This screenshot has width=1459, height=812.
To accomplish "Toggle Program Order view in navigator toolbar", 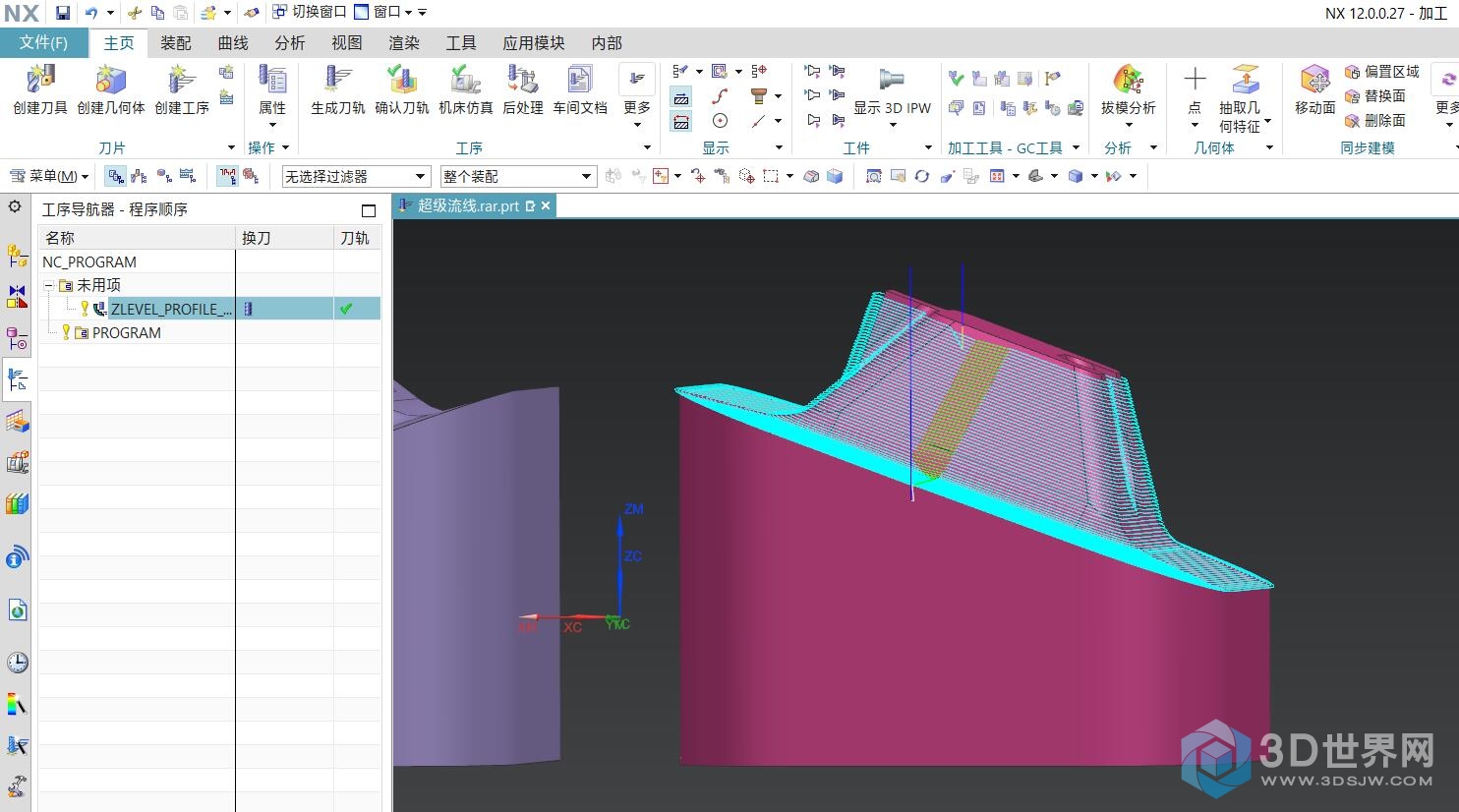I will [116, 176].
